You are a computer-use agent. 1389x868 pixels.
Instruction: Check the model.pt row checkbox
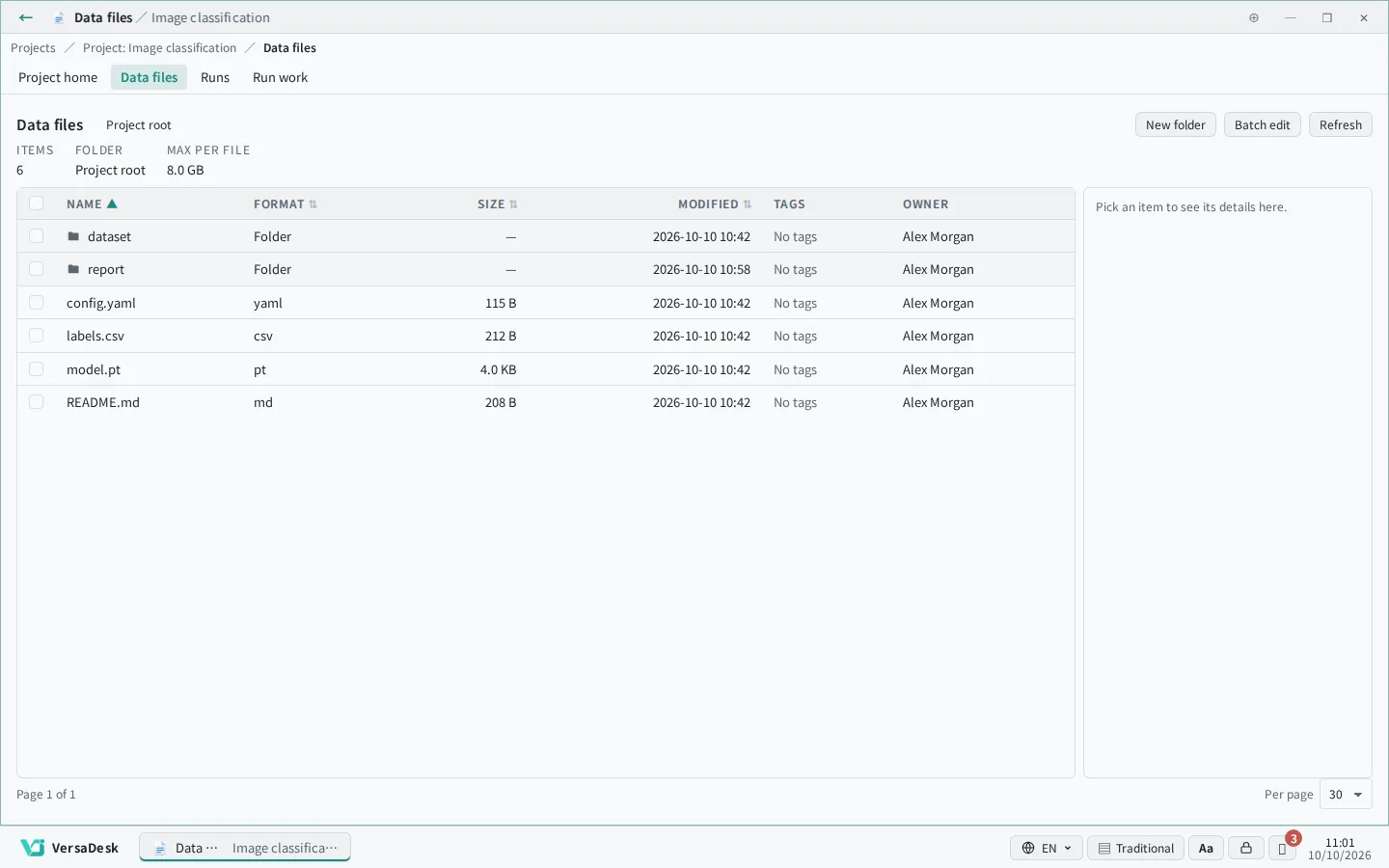point(36,369)
